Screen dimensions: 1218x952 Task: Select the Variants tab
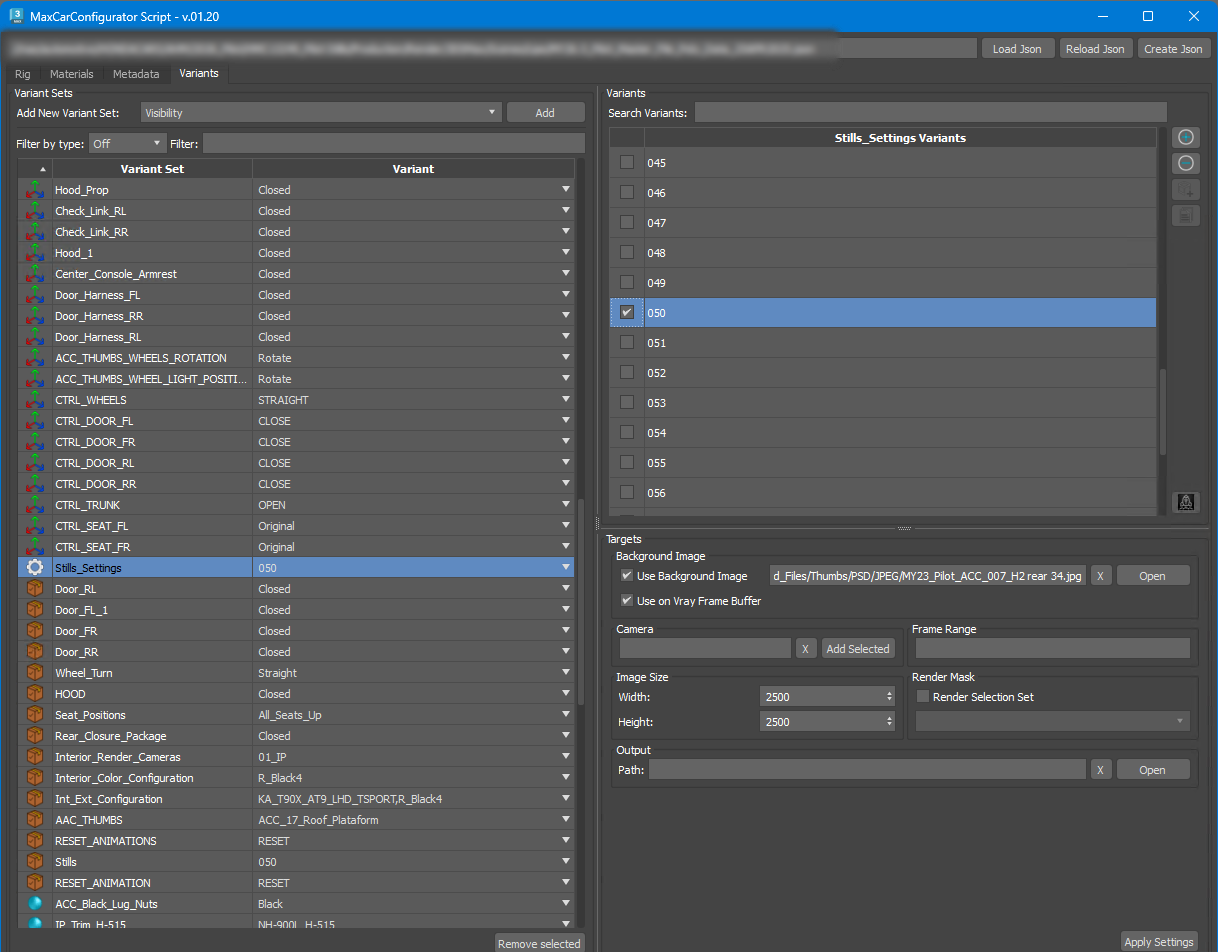[199, 74]
